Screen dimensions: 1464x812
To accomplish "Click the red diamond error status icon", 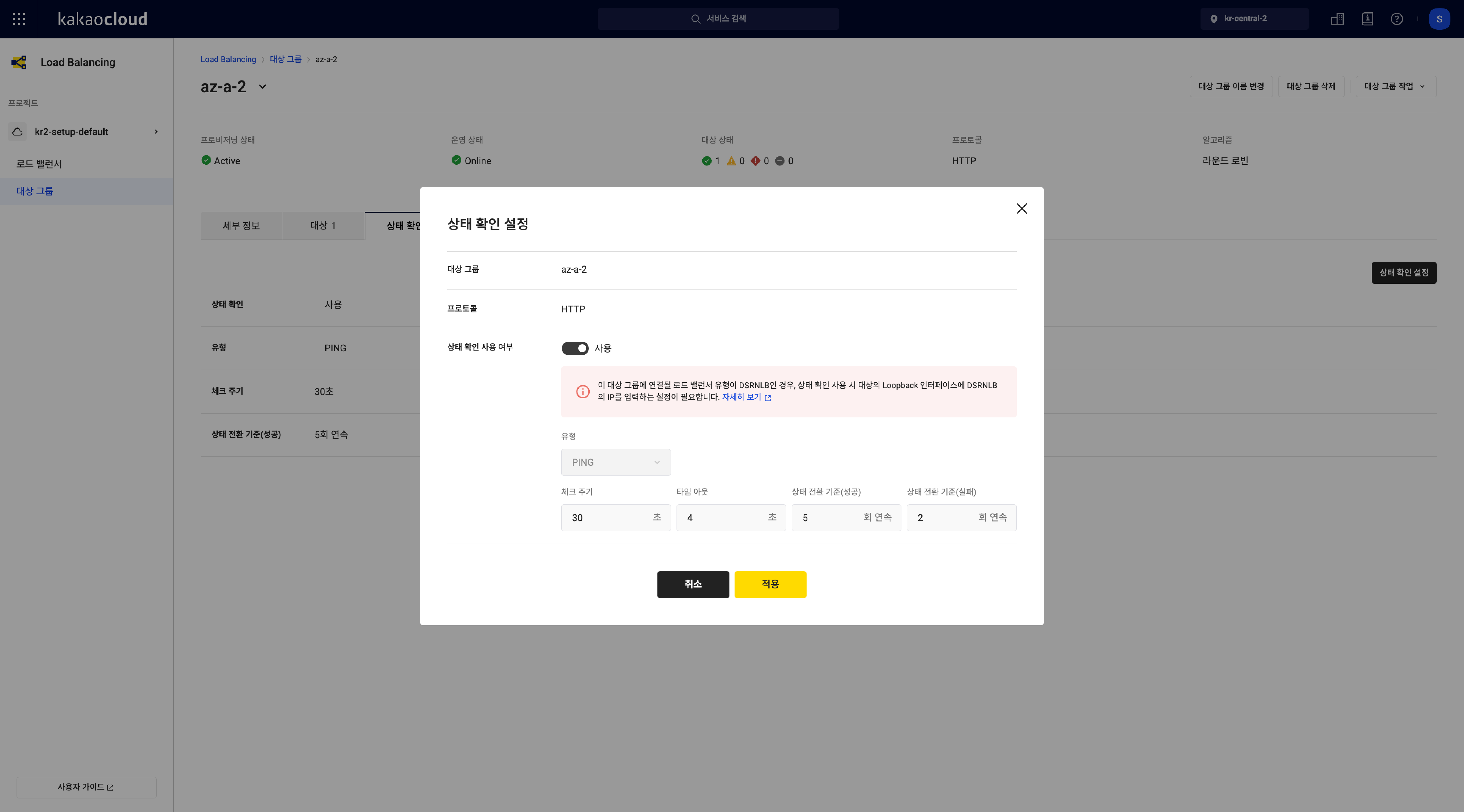I will pos(755,161).
